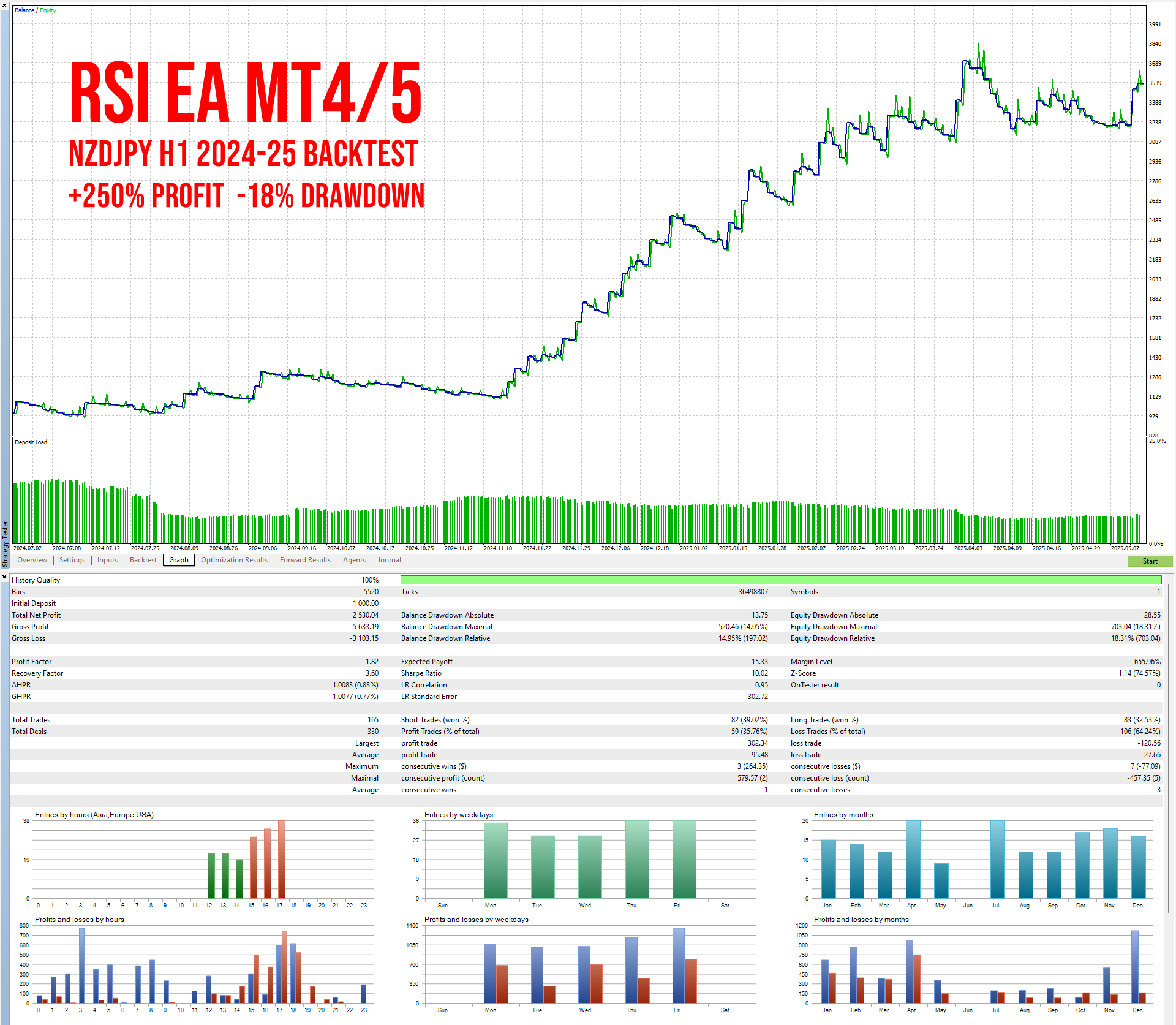Click the Balance legend label on chart

click(x=24, y=10)
